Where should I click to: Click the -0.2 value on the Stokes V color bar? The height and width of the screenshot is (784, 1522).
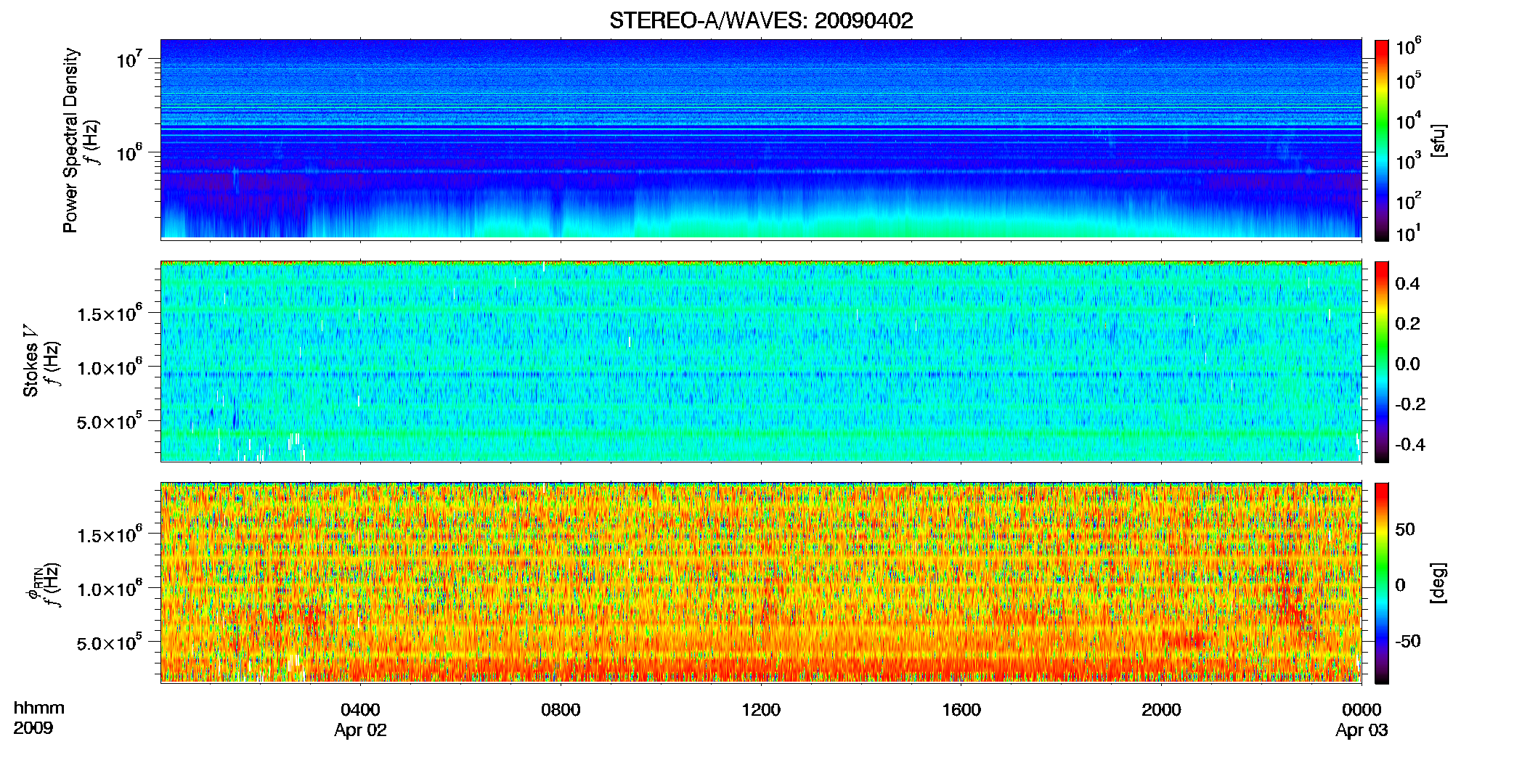(x=1410, y=404)
